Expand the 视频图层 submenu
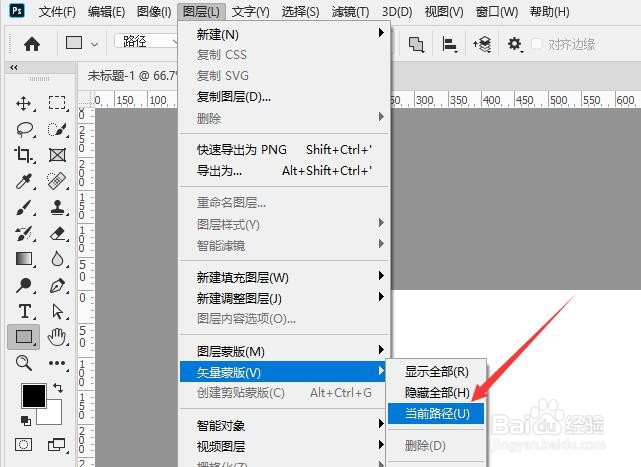The width and height of the screenshot is (641, 467). (285, 446)
